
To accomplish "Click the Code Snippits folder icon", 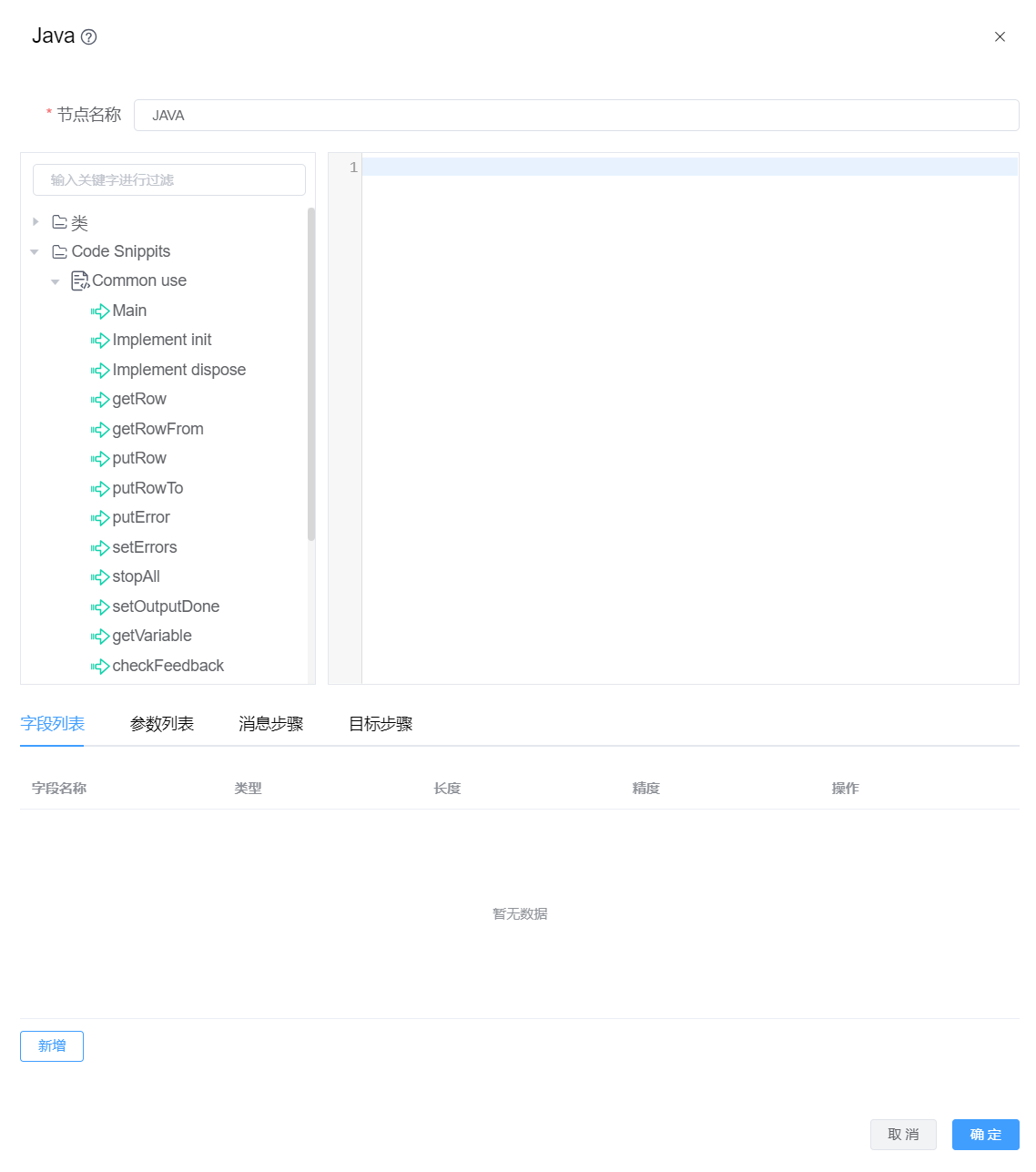I will (x=60, y=252).
